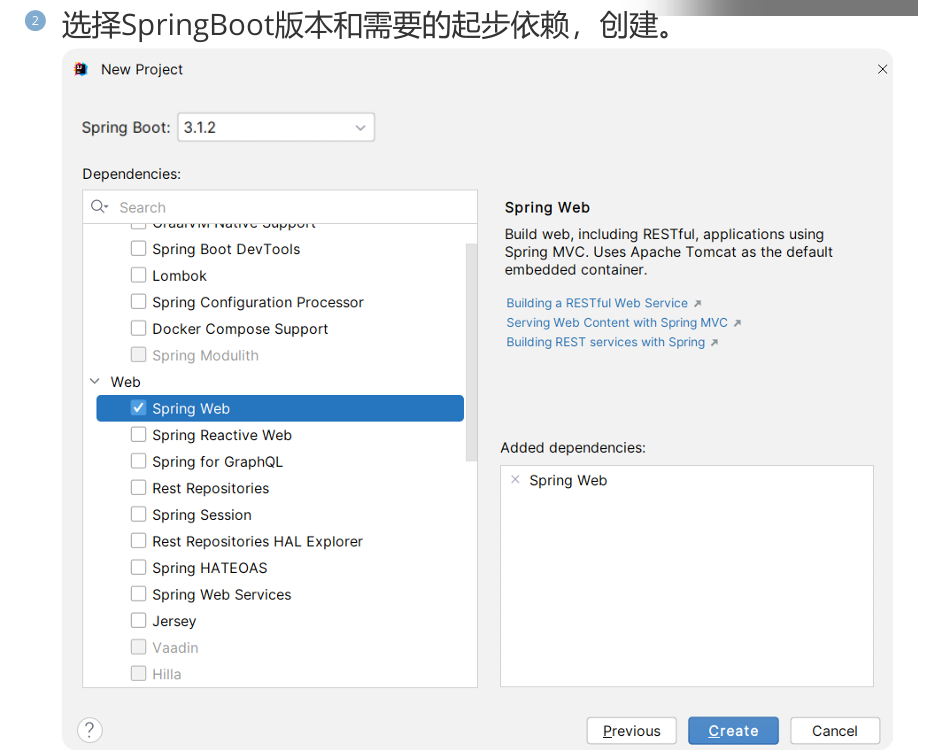925x755 pixels.
Task: Tick the Lombok checkbox
Action: pyautogui.click(x=138, y=275)
